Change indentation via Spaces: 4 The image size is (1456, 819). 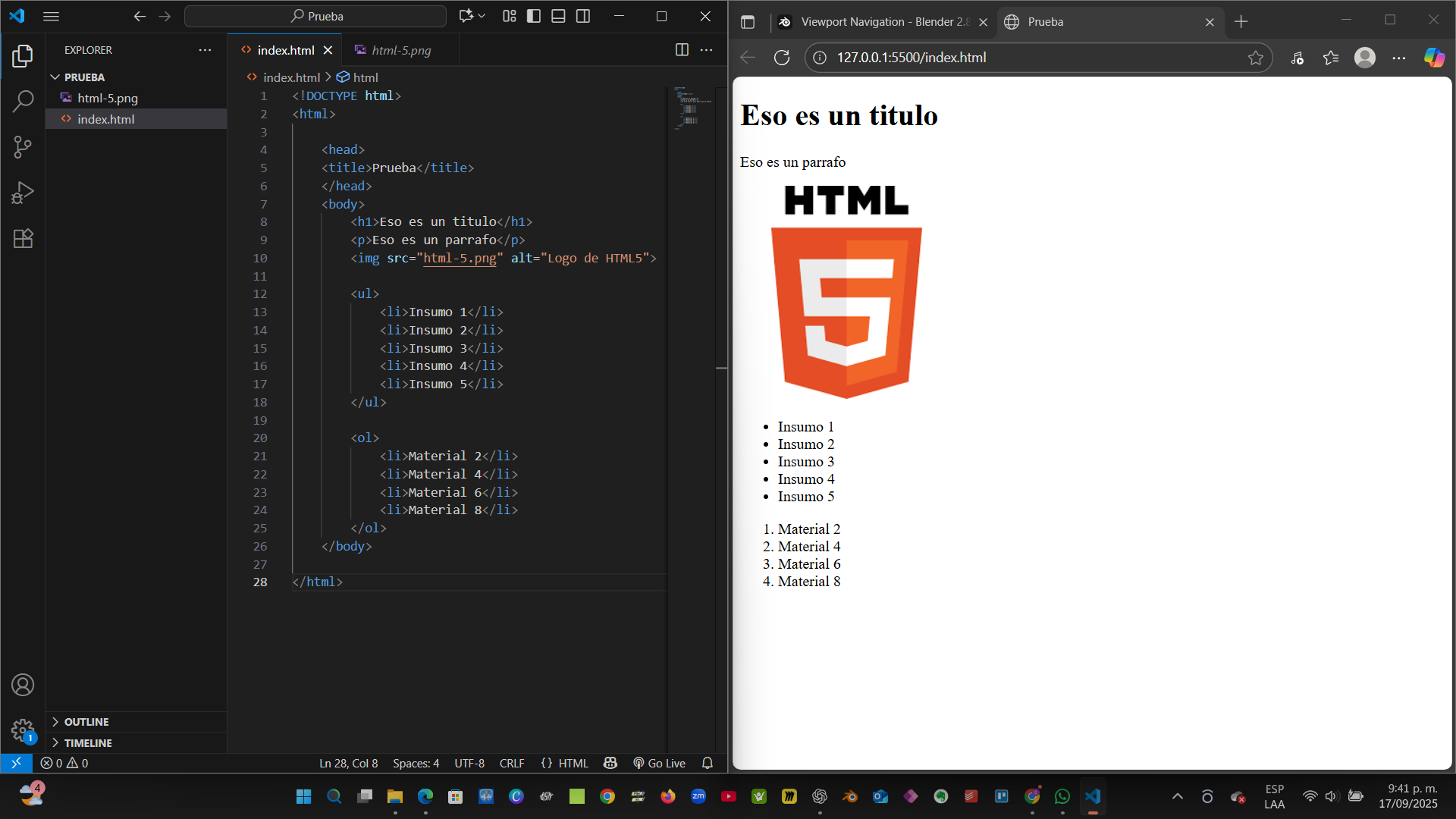pos(416,763)
